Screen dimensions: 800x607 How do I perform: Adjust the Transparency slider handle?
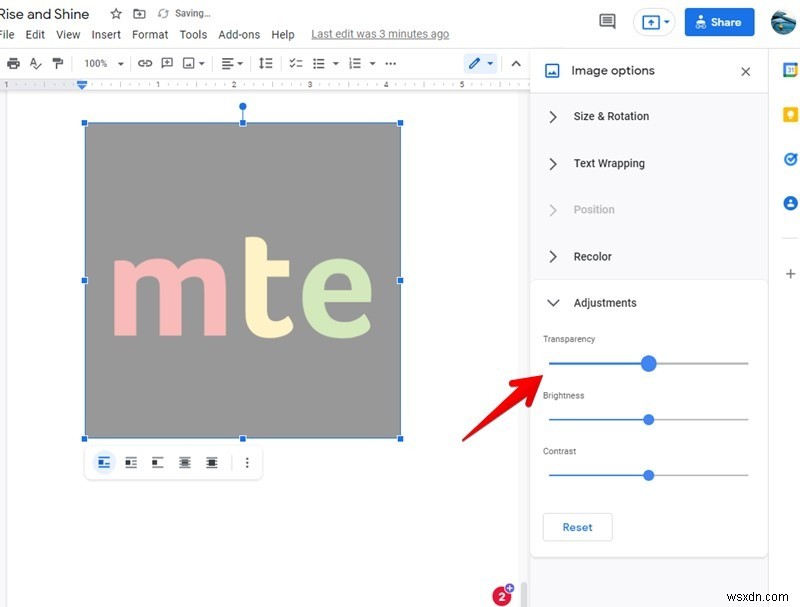[648, 363]
